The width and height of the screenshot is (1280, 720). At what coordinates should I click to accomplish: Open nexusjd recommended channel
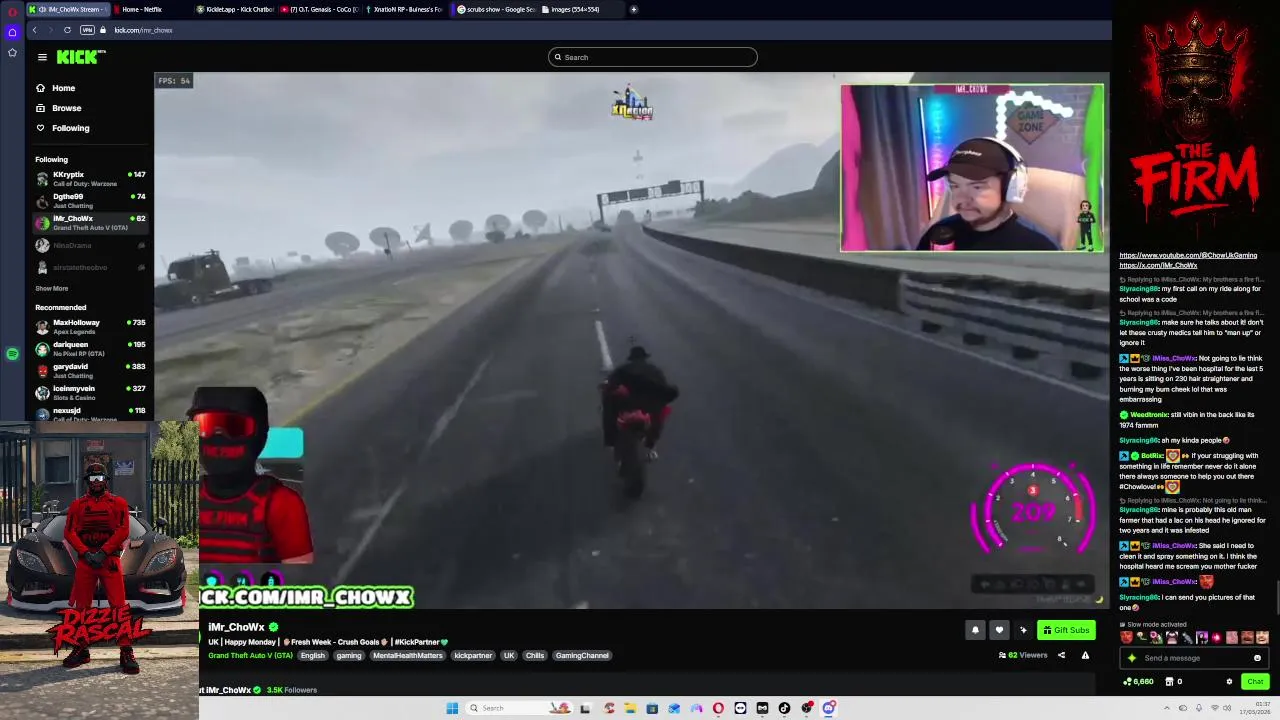tap(90, 412)
